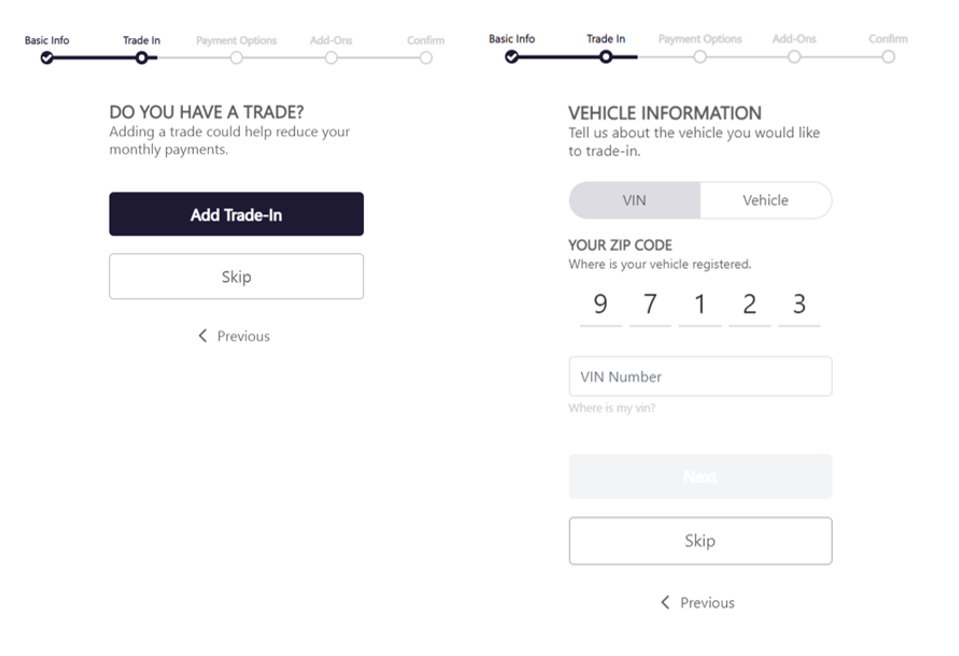The image size is (959, 656).
Task: Click the Add-Ons step circle in left panel
Action: [331, 58]
